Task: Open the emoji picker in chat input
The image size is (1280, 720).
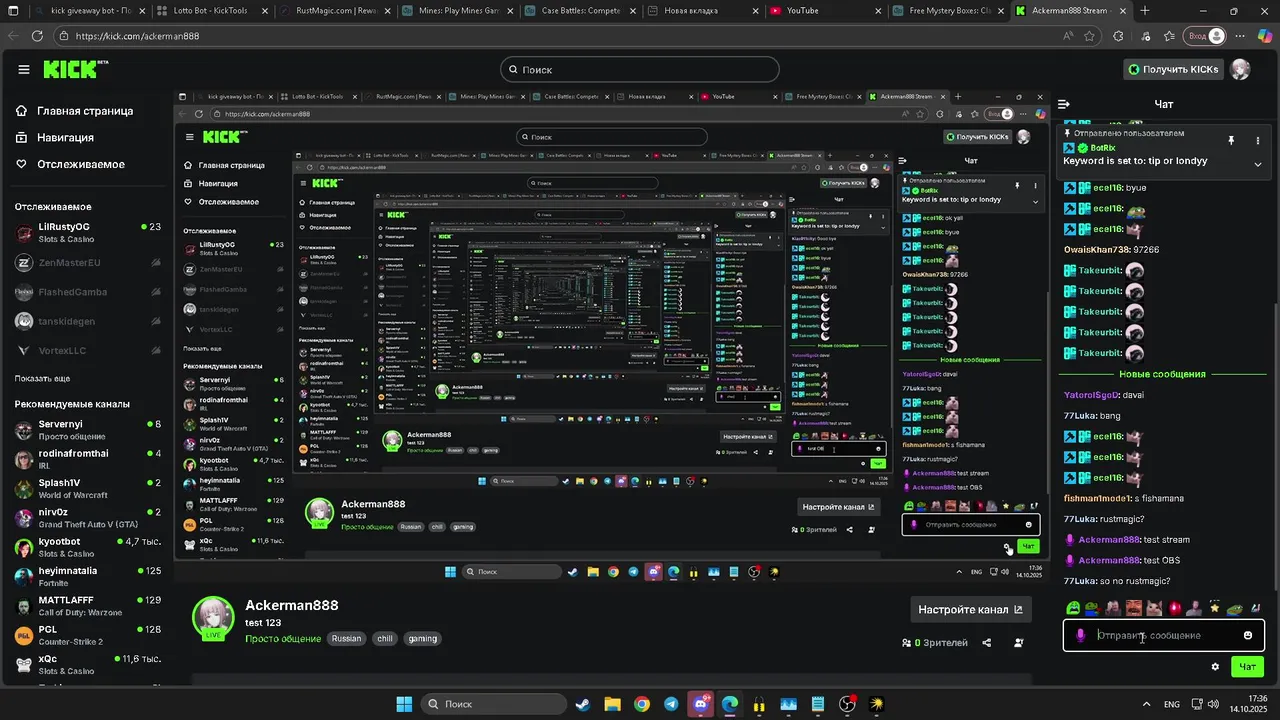Action: click(x=1248, y=635)
